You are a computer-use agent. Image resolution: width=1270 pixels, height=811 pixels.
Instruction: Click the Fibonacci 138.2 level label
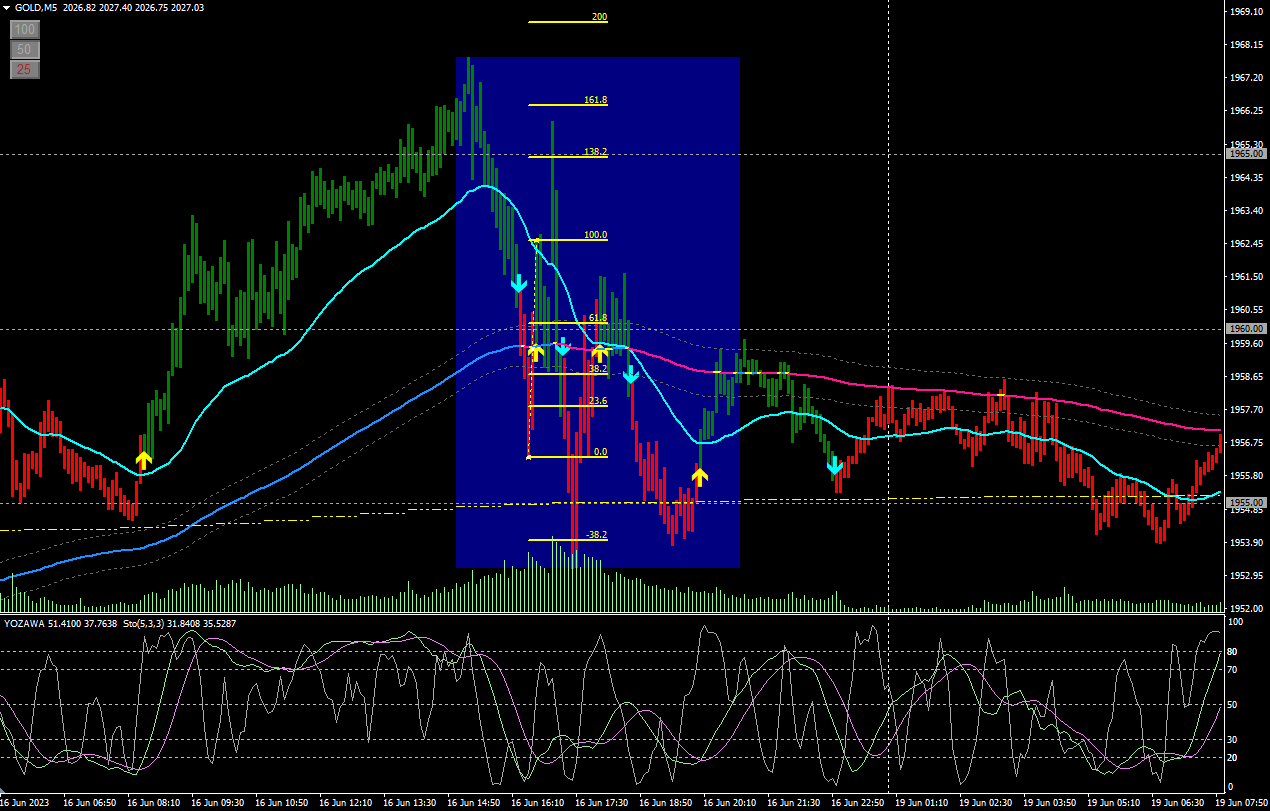[x=595, y=151]
